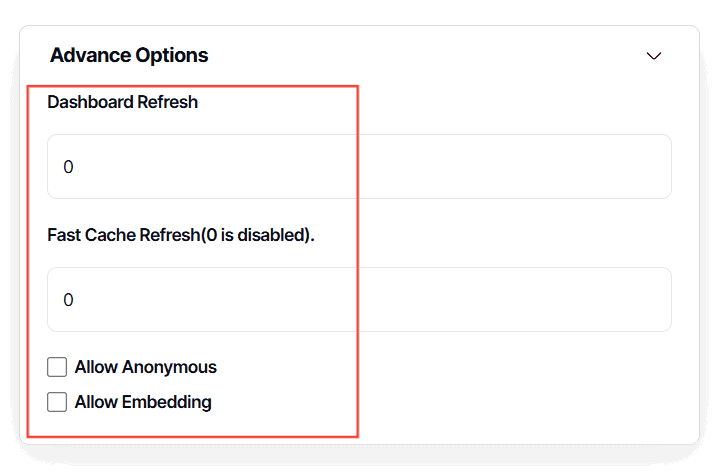
Task: Click the Allow Embedding label text
Action: tap(143, 402)
